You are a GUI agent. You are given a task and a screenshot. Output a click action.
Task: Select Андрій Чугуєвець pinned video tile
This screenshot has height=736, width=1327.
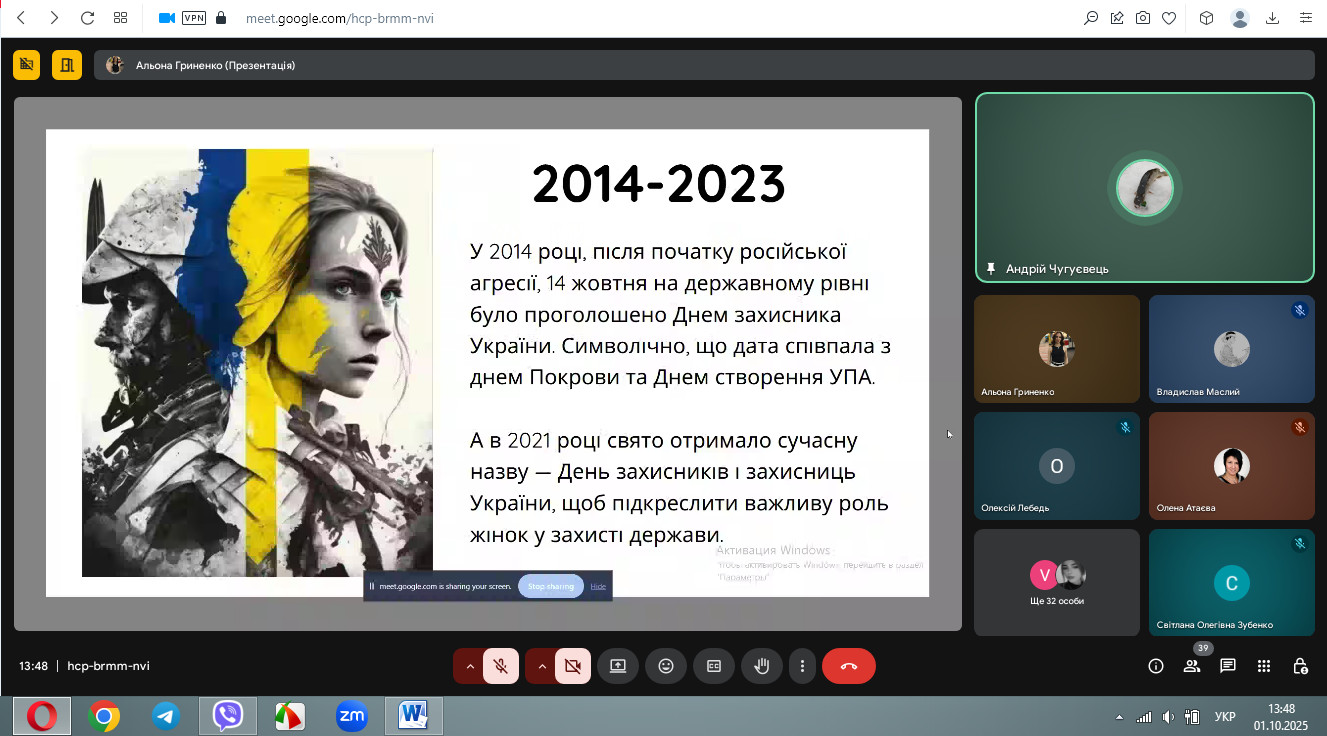point(1144,188)
